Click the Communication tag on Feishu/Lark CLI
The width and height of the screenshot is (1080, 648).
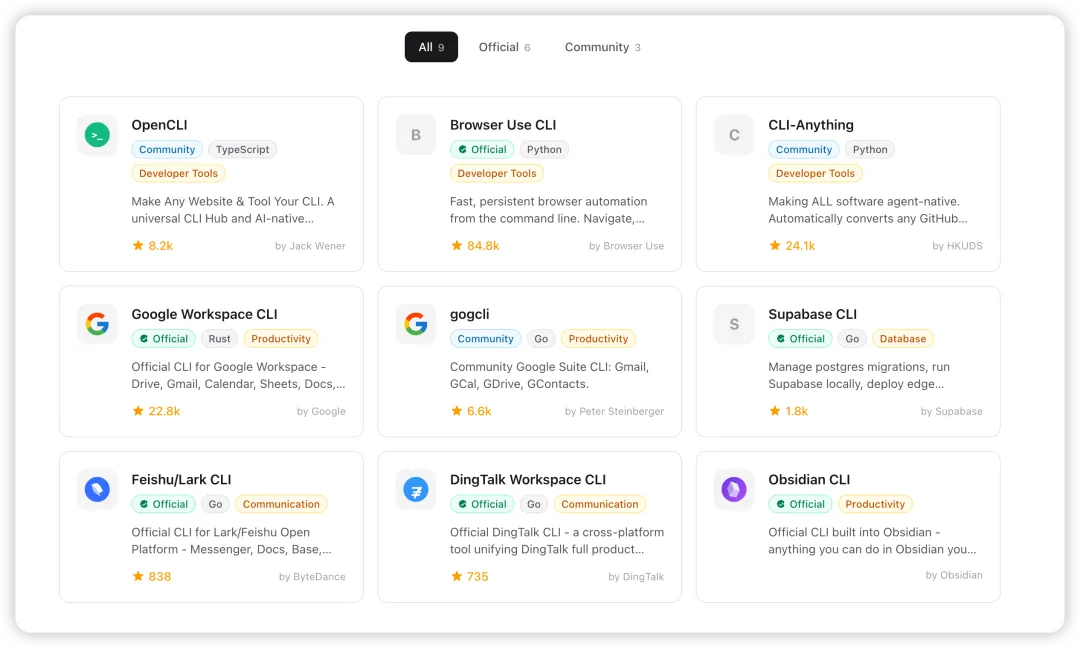(281, 504)
